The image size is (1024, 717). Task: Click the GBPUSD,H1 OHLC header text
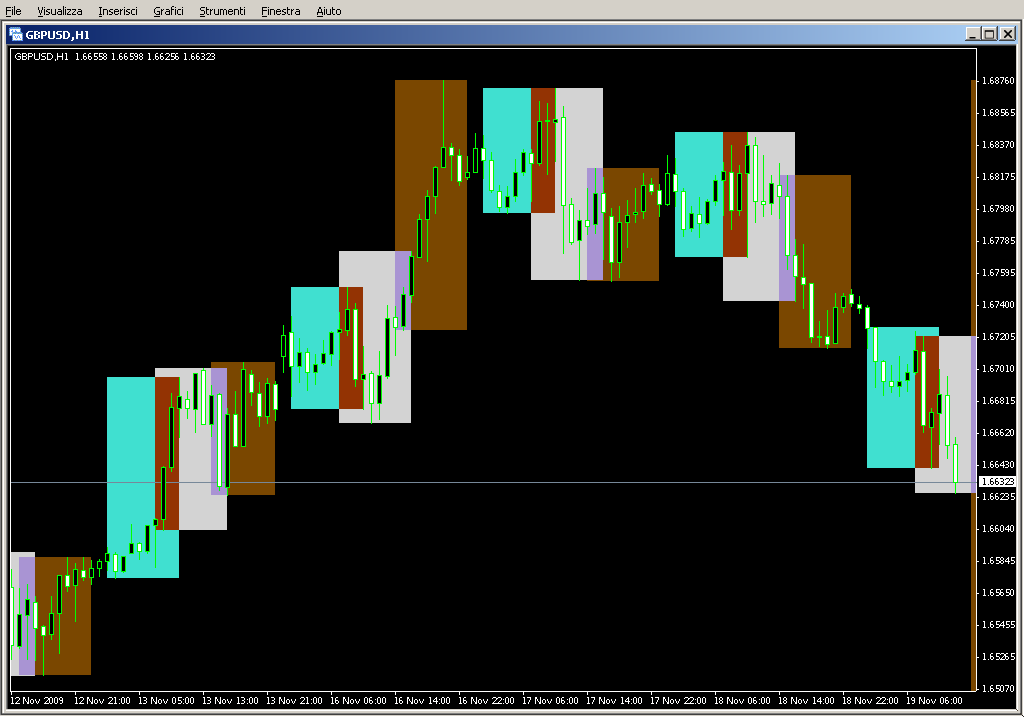[x=115, y=56]
